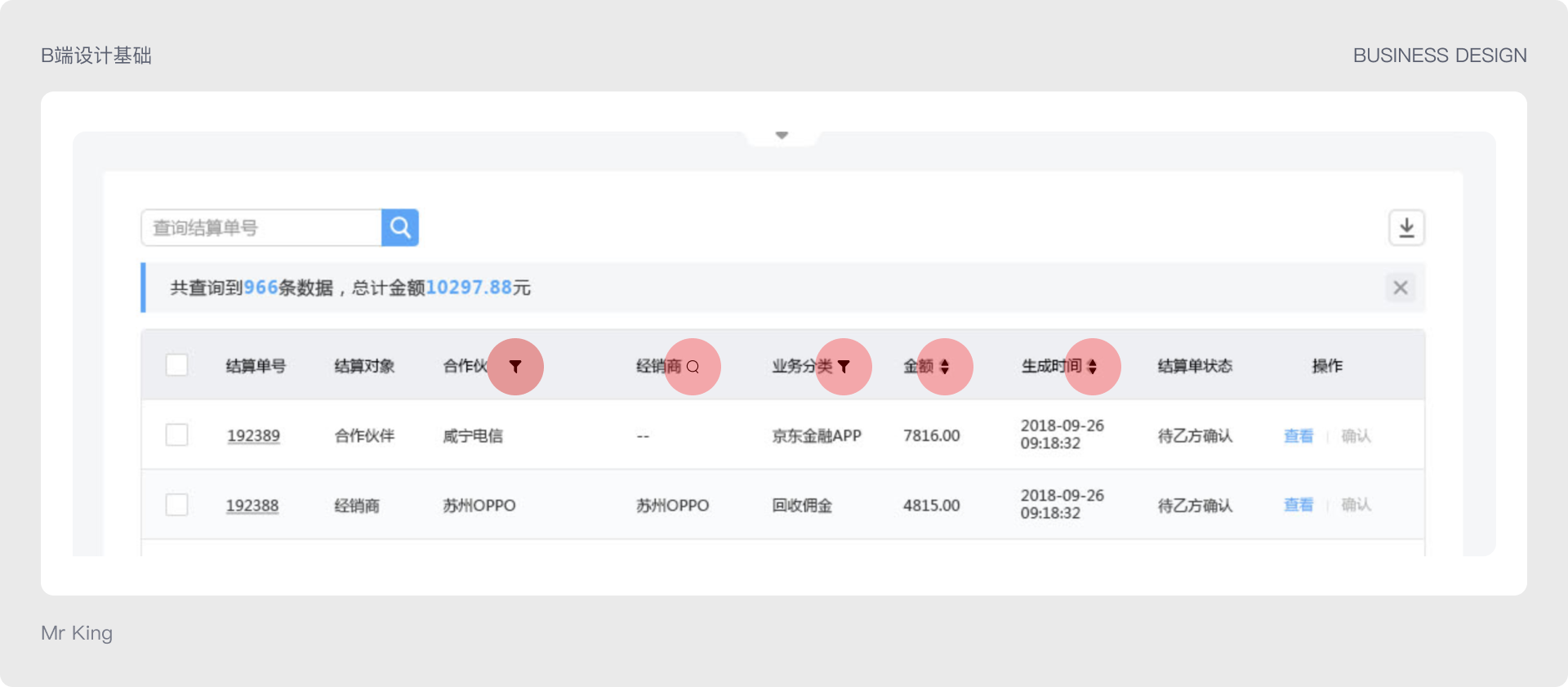
Task: Click 查看 for row 192388
Action: [1298, 506]
